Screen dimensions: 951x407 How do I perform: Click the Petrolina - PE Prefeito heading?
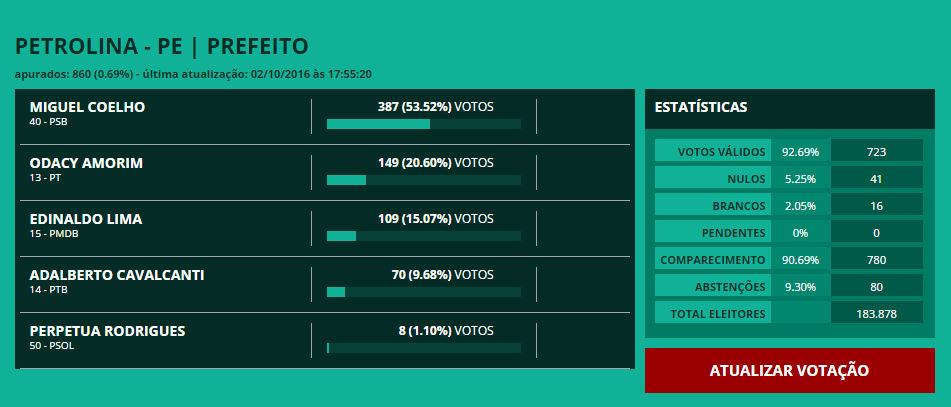coord(162,46)
